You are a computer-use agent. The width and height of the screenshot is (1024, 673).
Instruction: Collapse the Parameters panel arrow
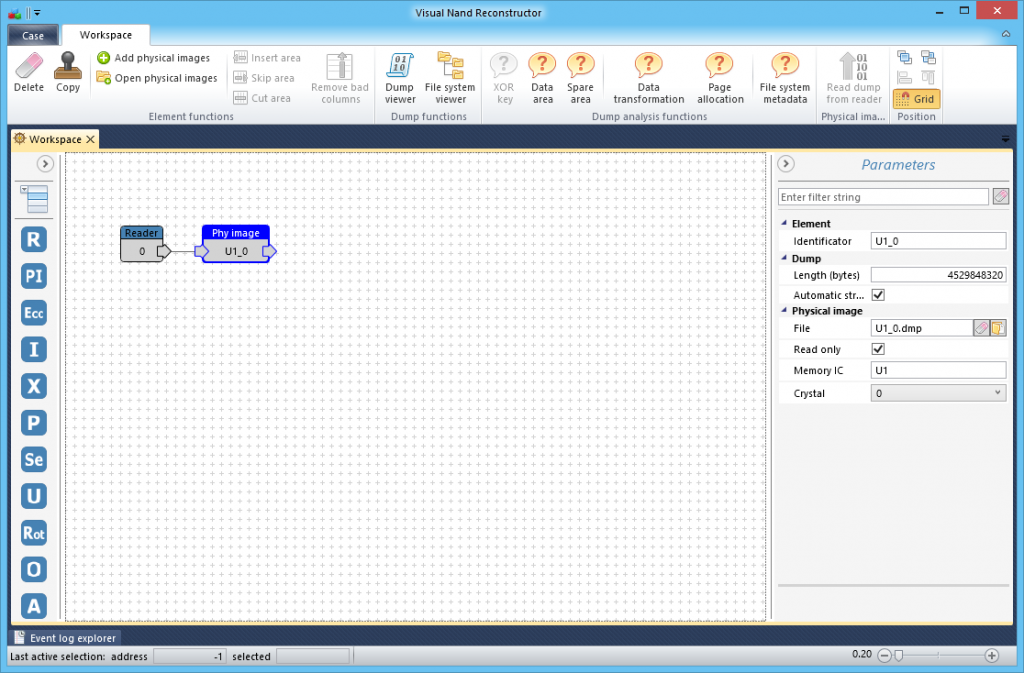[x=786, y=164]
